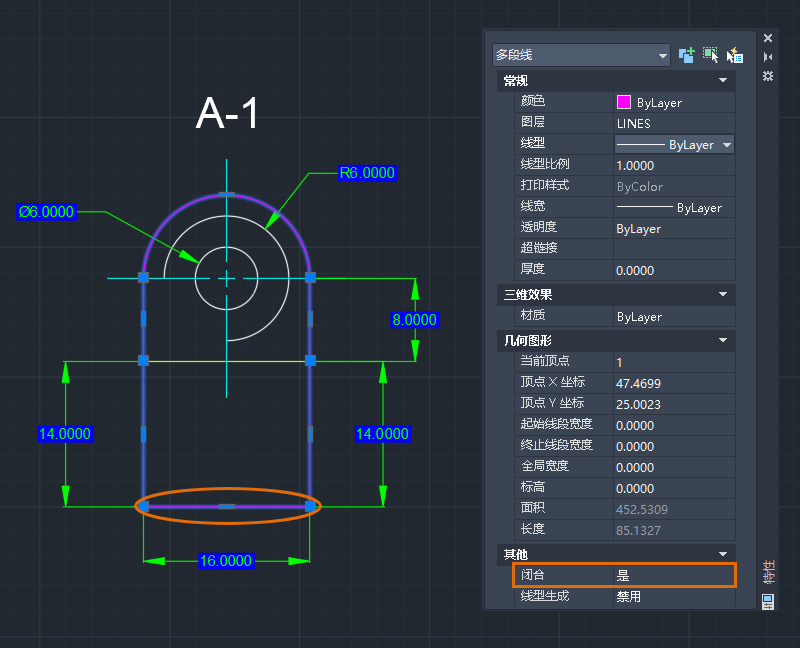Click the Toggle PICKADD value icon
800x648 pixels.
[x=686, y=55]
